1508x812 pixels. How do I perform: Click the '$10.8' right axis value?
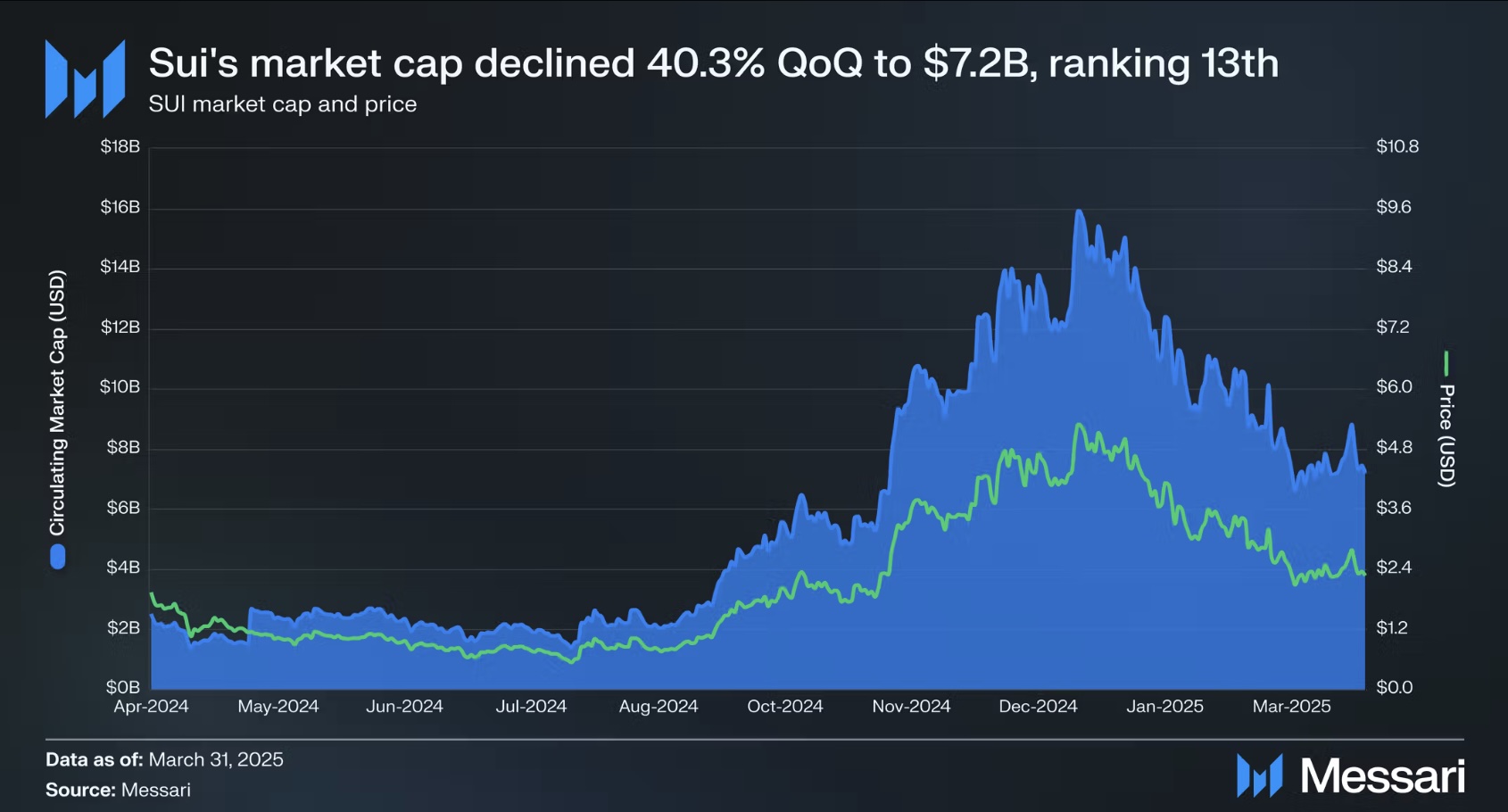click(x=1397, y=146)
